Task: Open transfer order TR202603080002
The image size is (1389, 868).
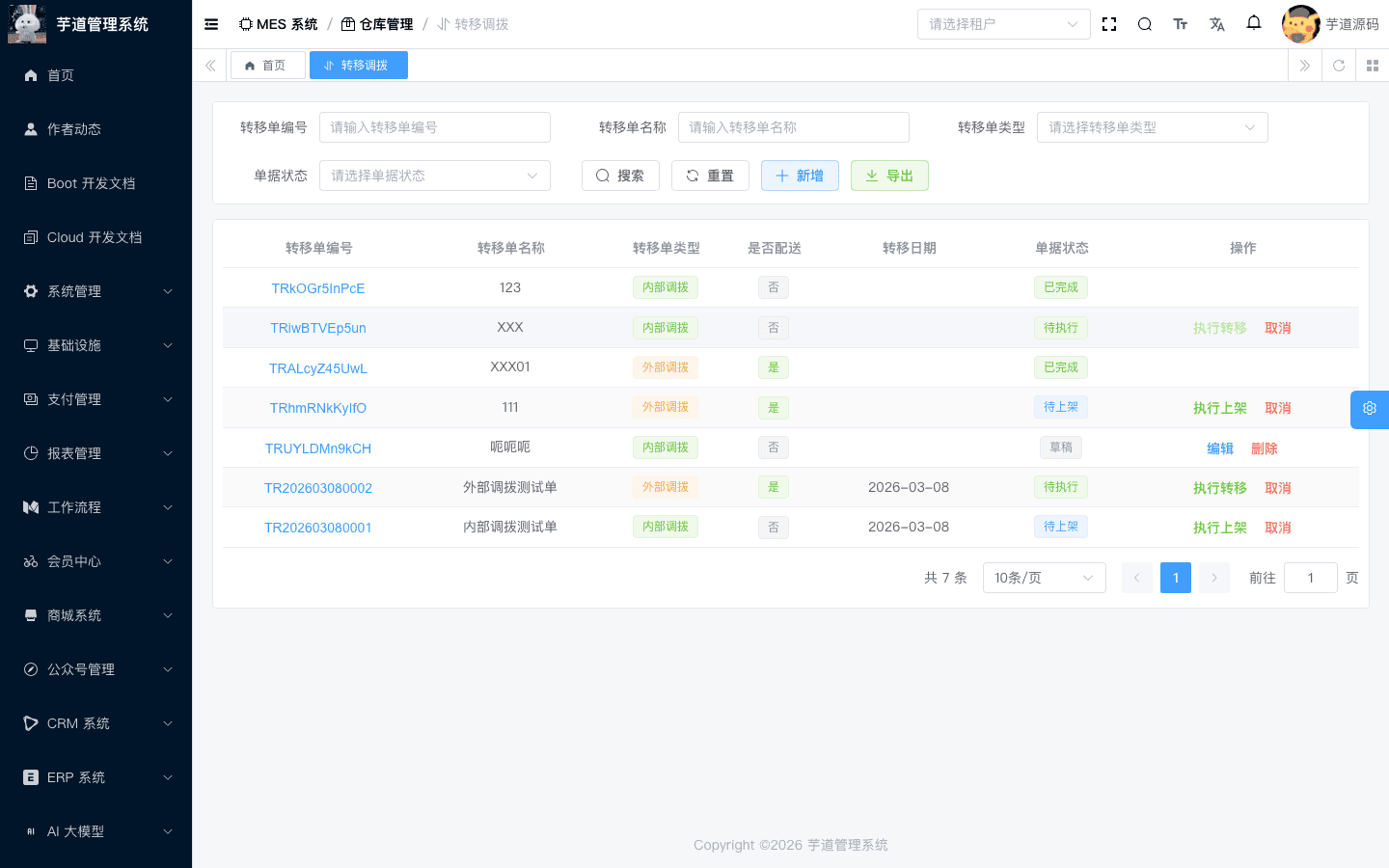Action: tap(318, 487)
